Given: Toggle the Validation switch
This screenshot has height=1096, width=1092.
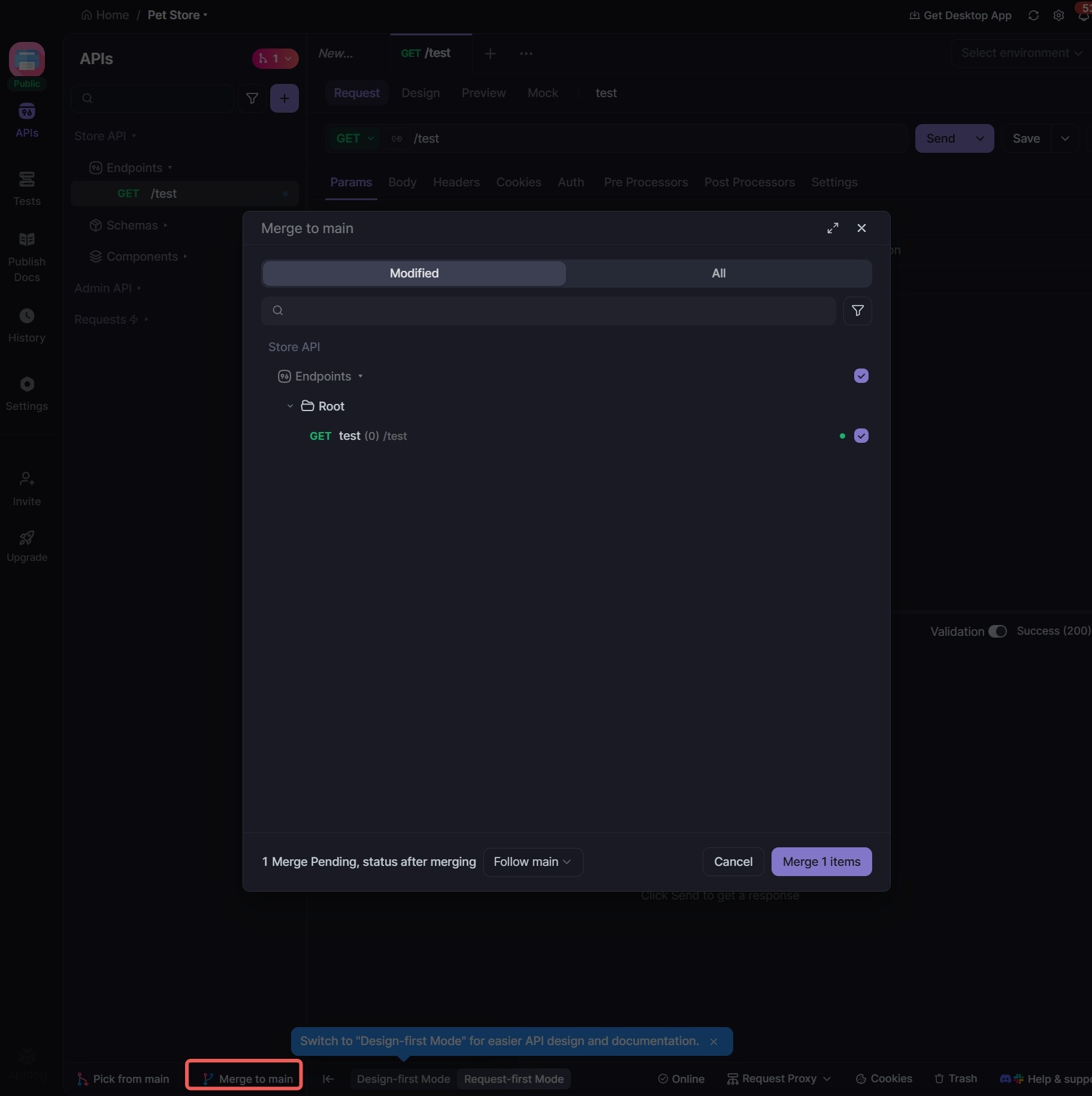Looking at the screenshot, I should click(x=997, y=631).
